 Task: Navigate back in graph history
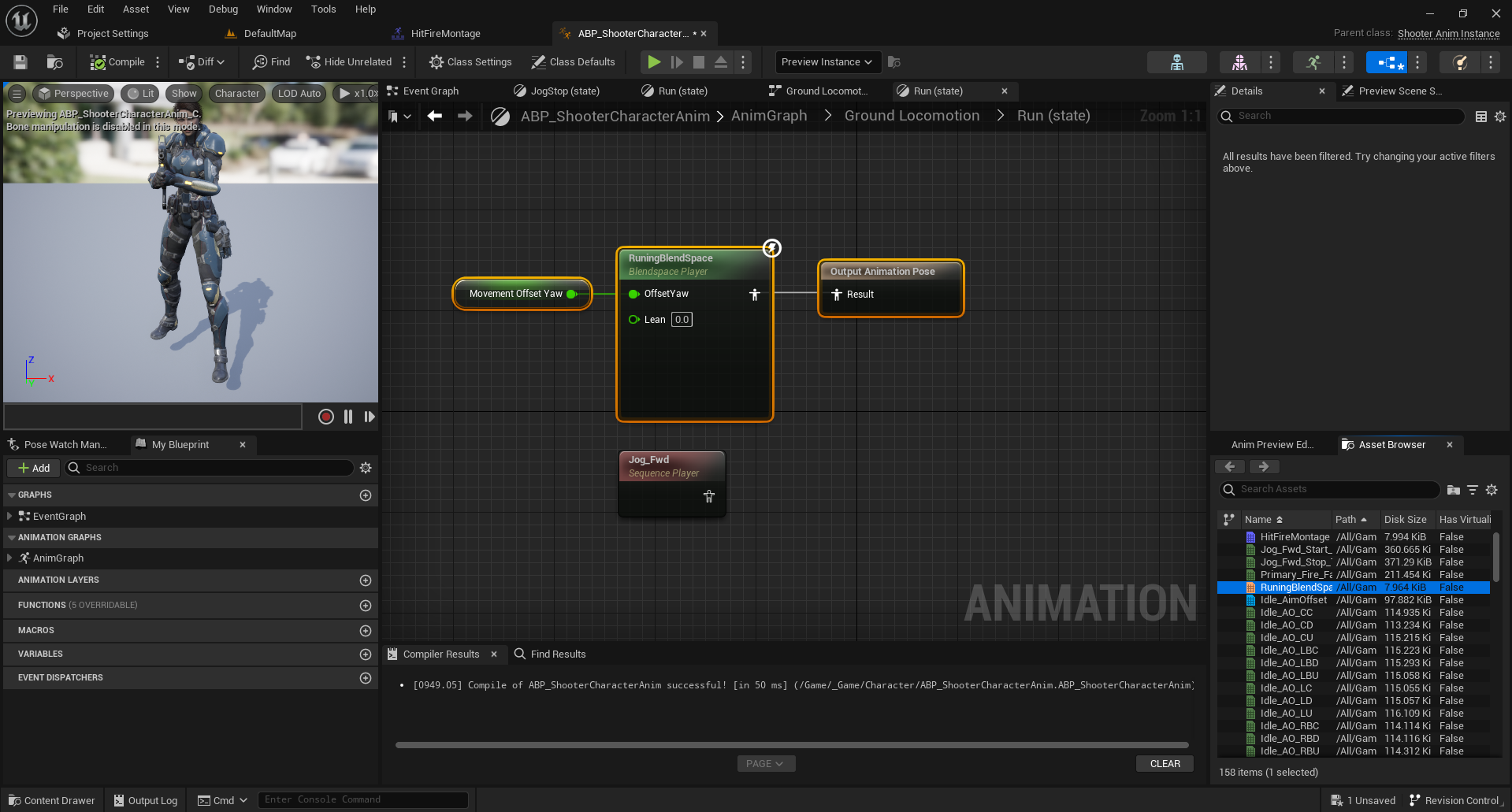click(434, 117)
